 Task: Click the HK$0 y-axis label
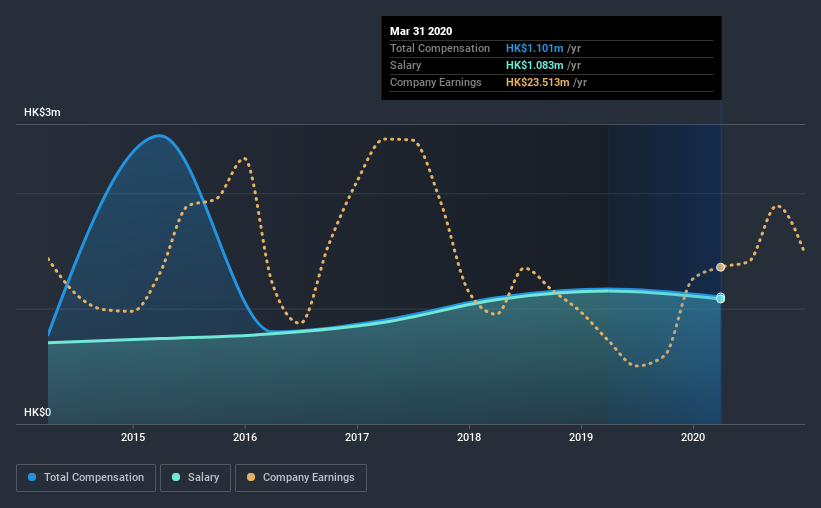(x=38, y=412)
